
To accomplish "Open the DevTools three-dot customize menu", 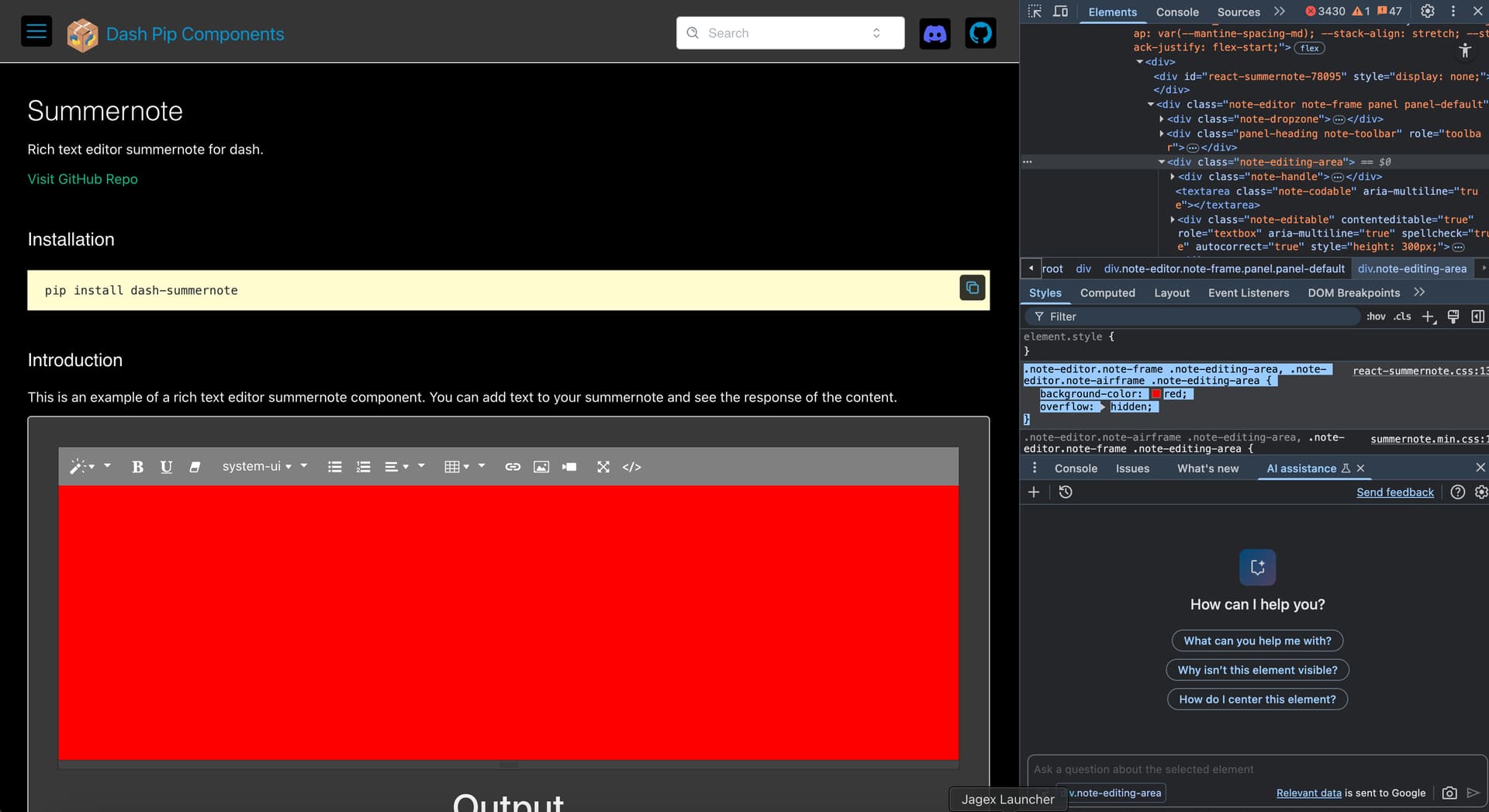I will coord(1453,11).
